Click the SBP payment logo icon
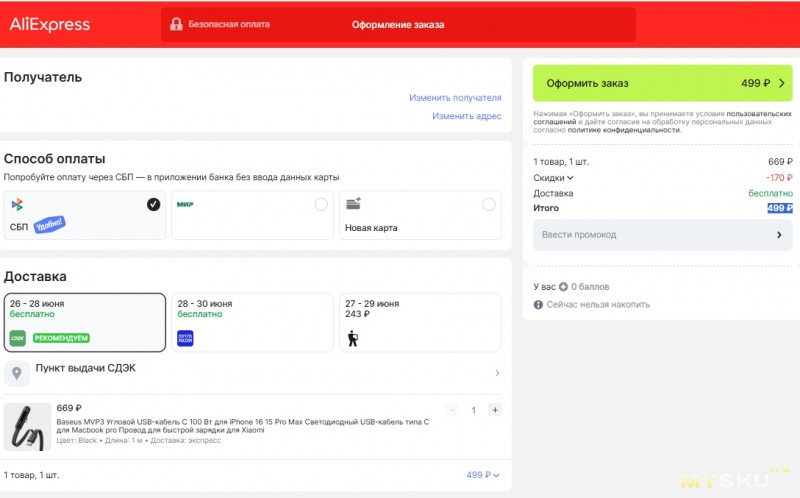 click(x=17, y=205)
